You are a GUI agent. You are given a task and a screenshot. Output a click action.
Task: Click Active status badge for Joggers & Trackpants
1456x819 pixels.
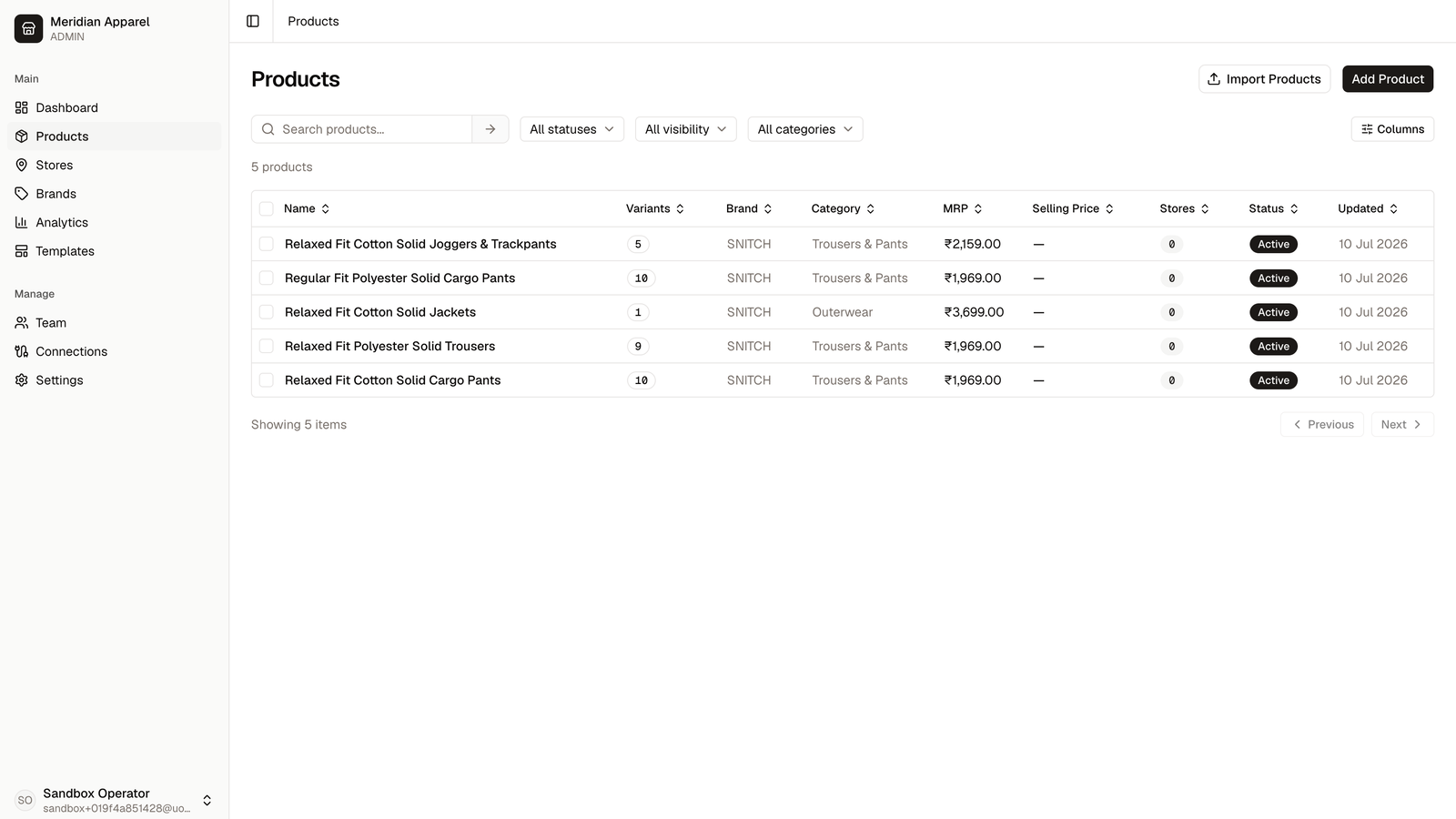click(x=1273, y=244)
